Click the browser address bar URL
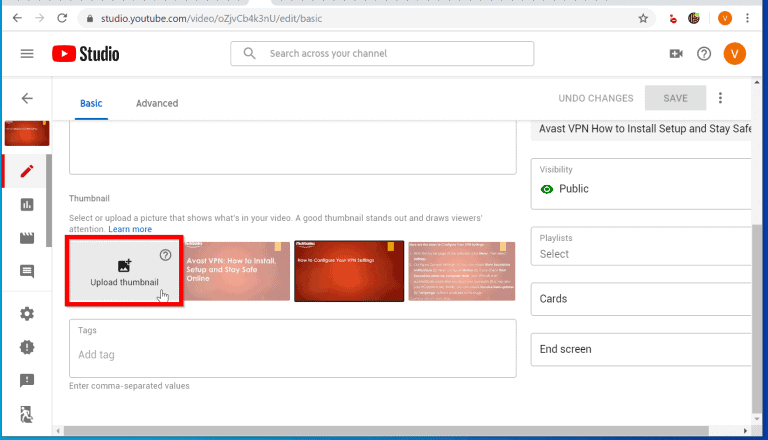768x440 pixels. click(x=212, y=19)
